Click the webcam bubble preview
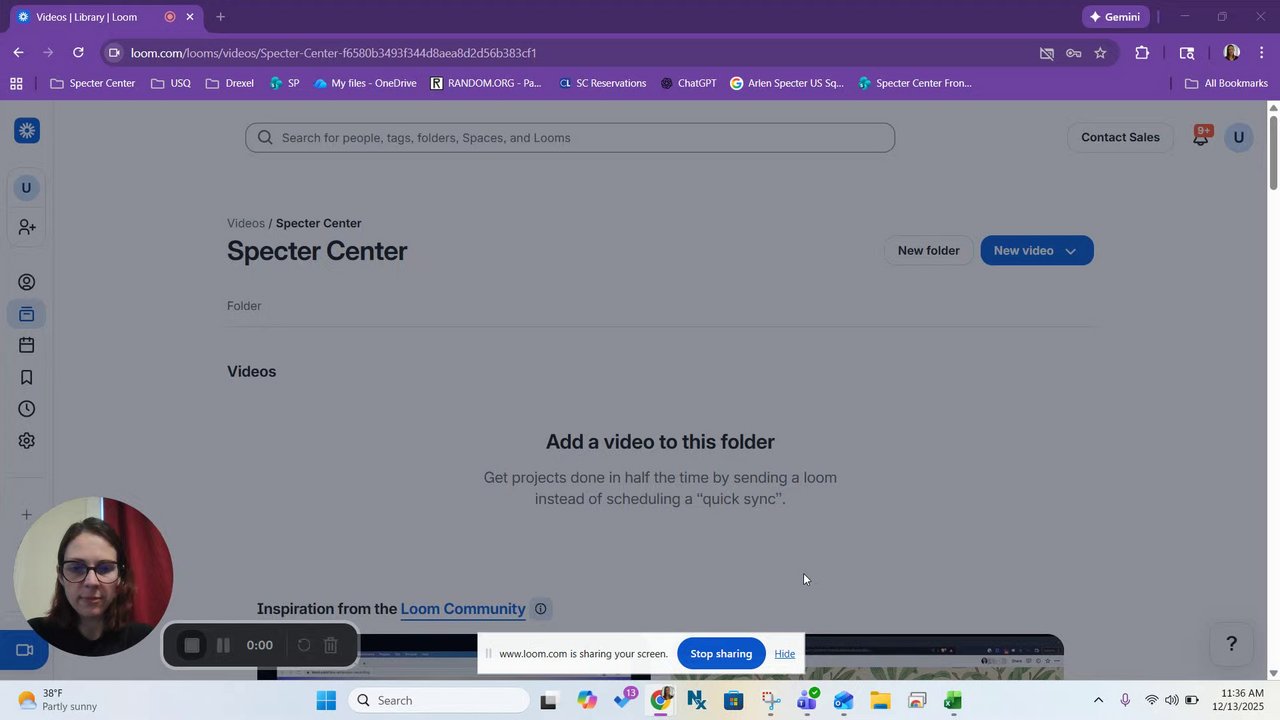1280x720 pixels. pos(94,577)
